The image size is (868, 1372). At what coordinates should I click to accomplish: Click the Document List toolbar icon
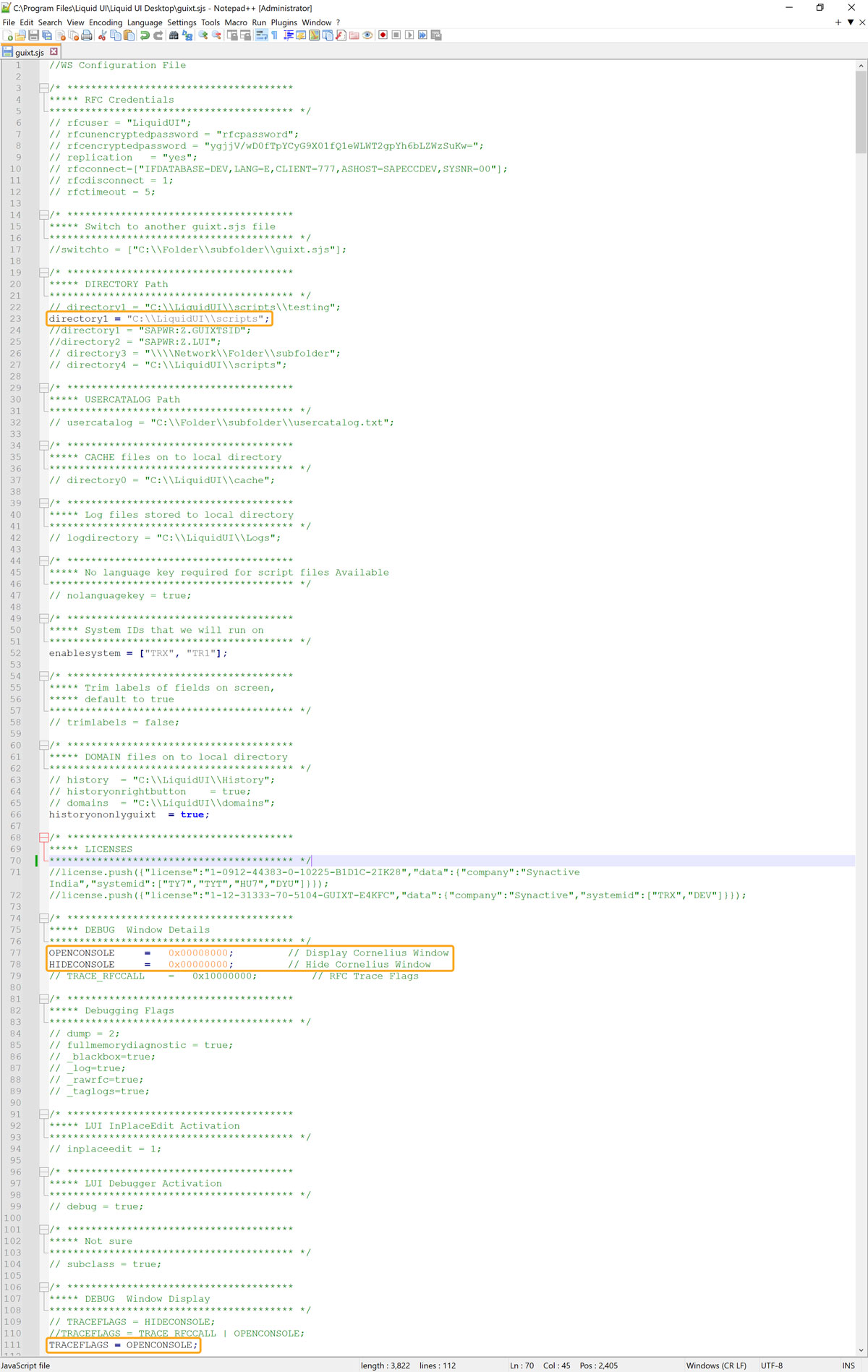point(328,35)
